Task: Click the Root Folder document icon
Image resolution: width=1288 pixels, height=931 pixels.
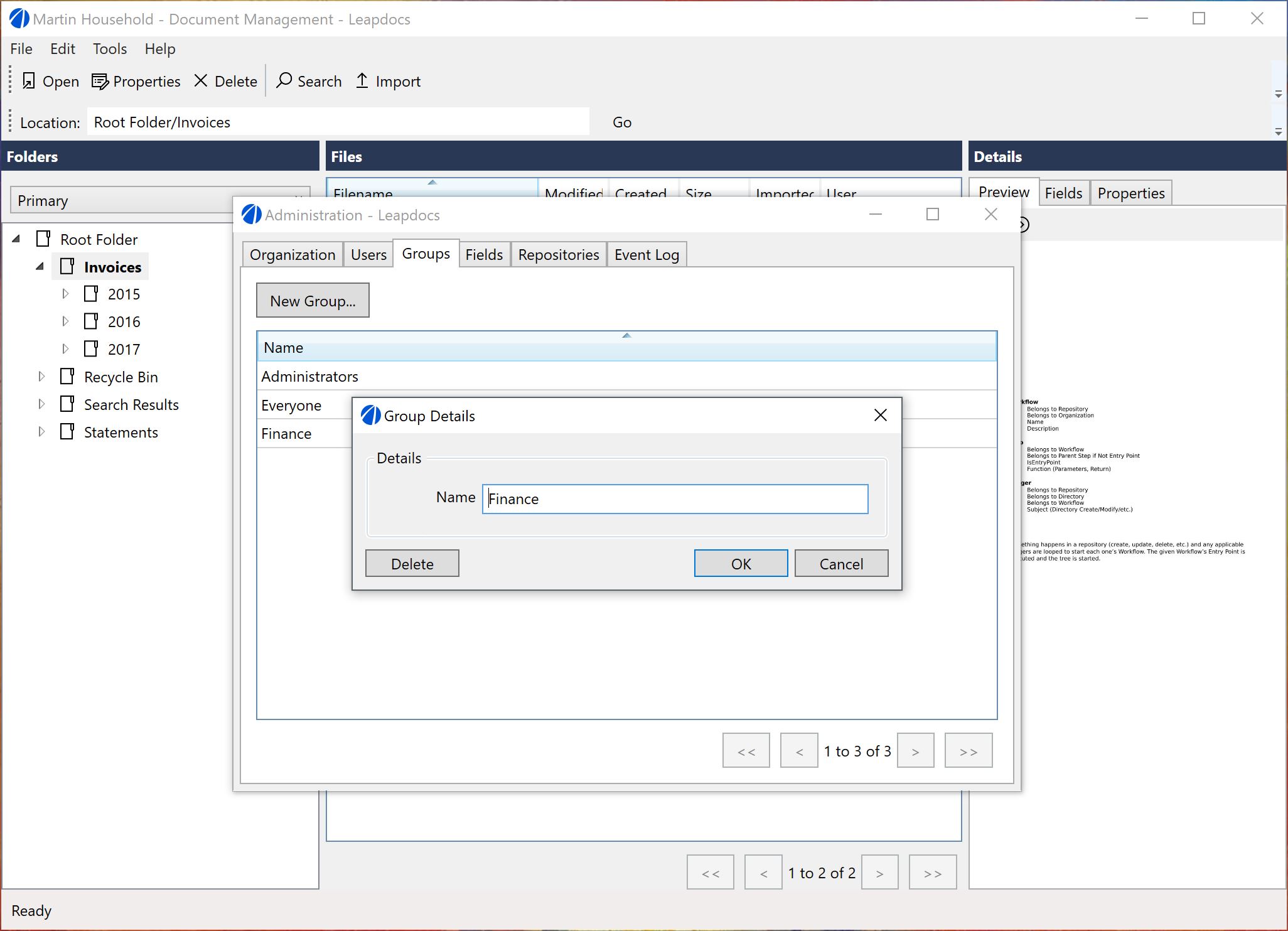Action: click(43, 239)
